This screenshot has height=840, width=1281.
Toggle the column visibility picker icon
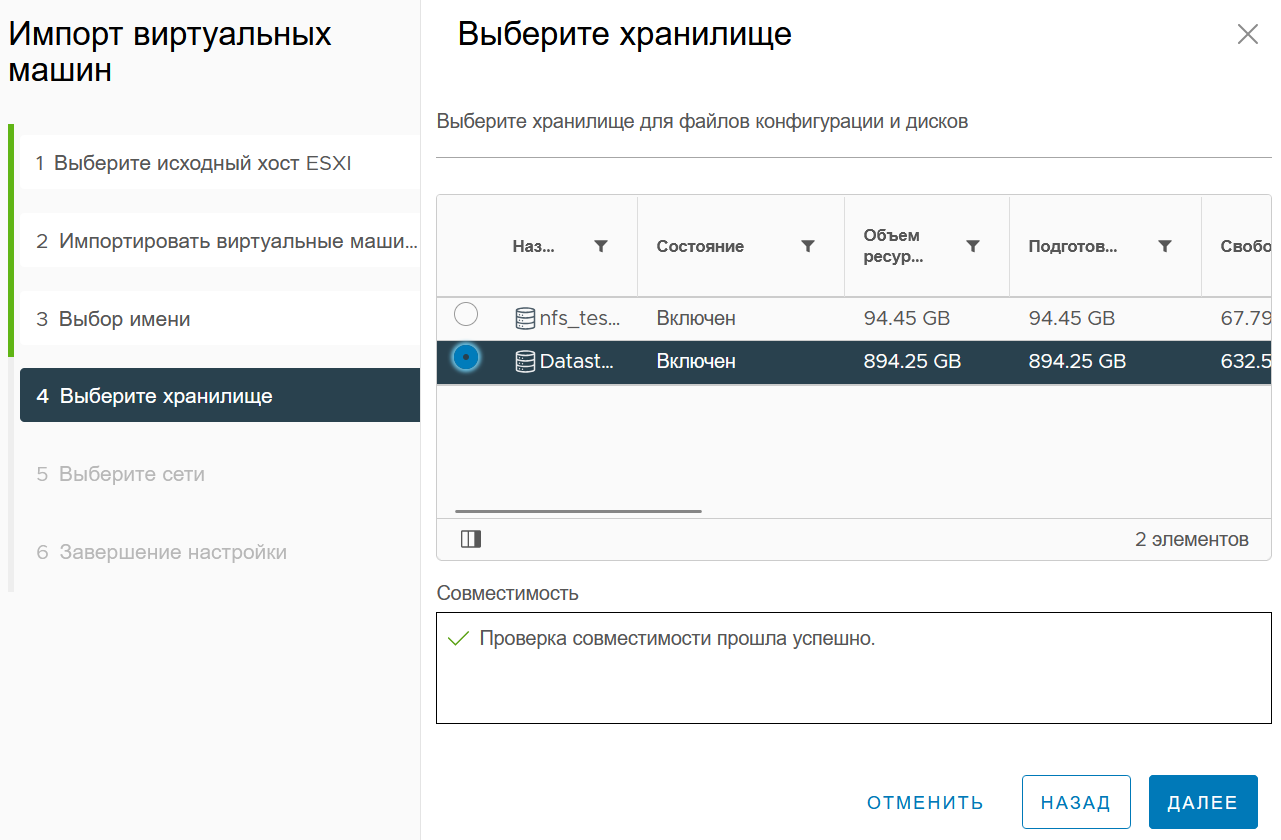471,539
